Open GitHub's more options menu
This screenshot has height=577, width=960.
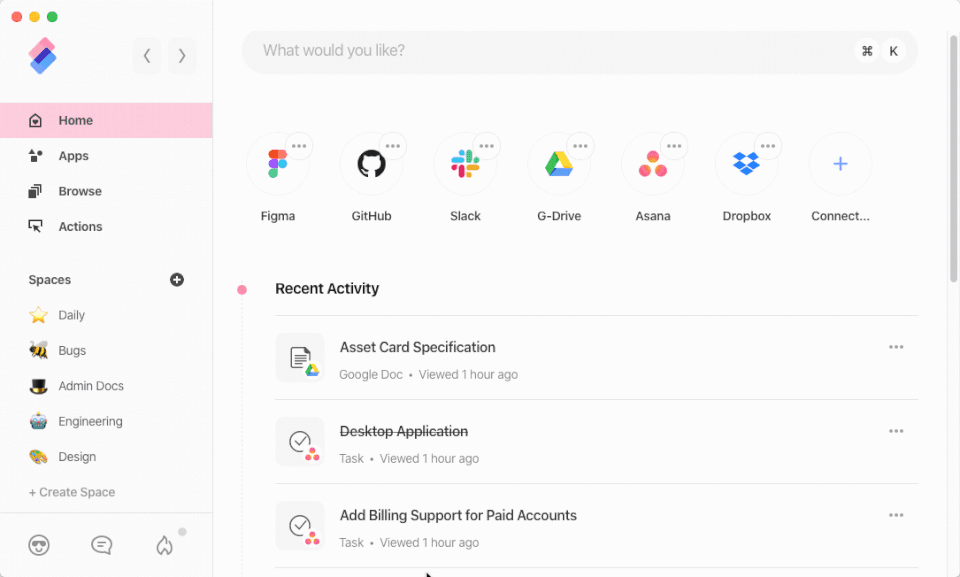point(392,146)
